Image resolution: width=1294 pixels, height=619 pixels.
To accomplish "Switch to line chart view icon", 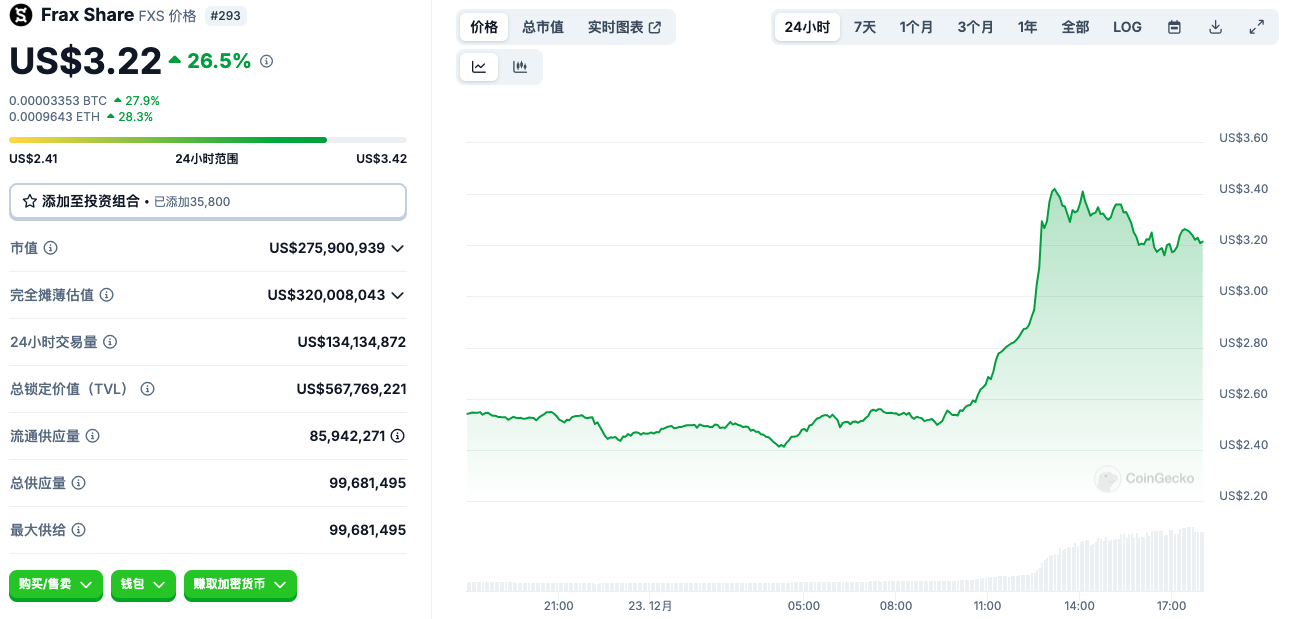I will point(479,67).
